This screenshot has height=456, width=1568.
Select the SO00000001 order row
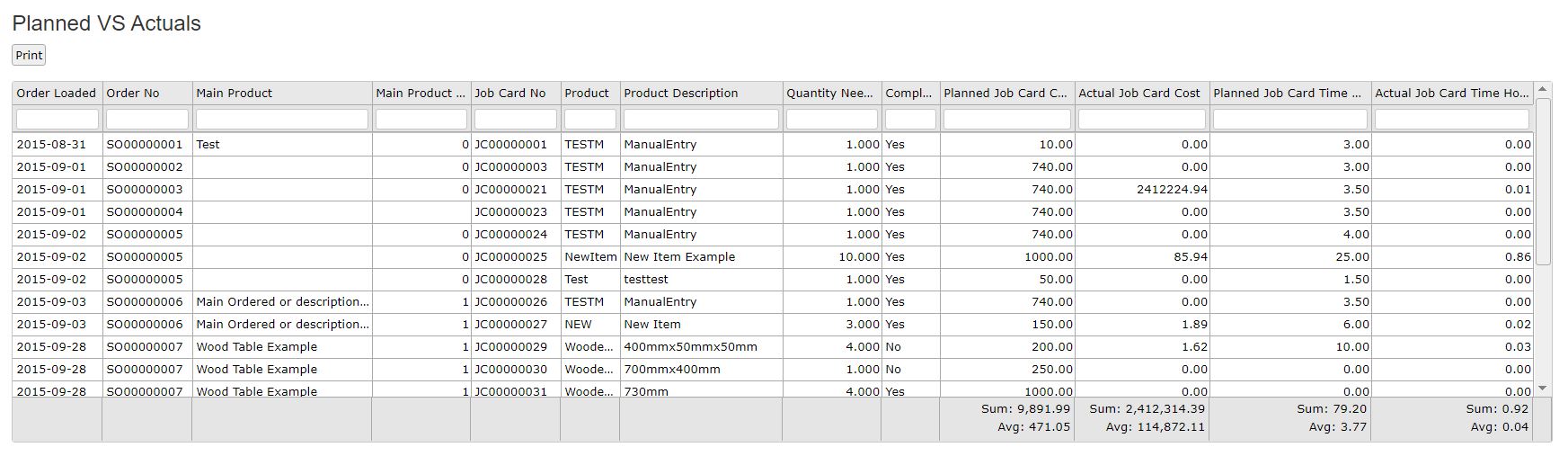click(x=144, y=145)
